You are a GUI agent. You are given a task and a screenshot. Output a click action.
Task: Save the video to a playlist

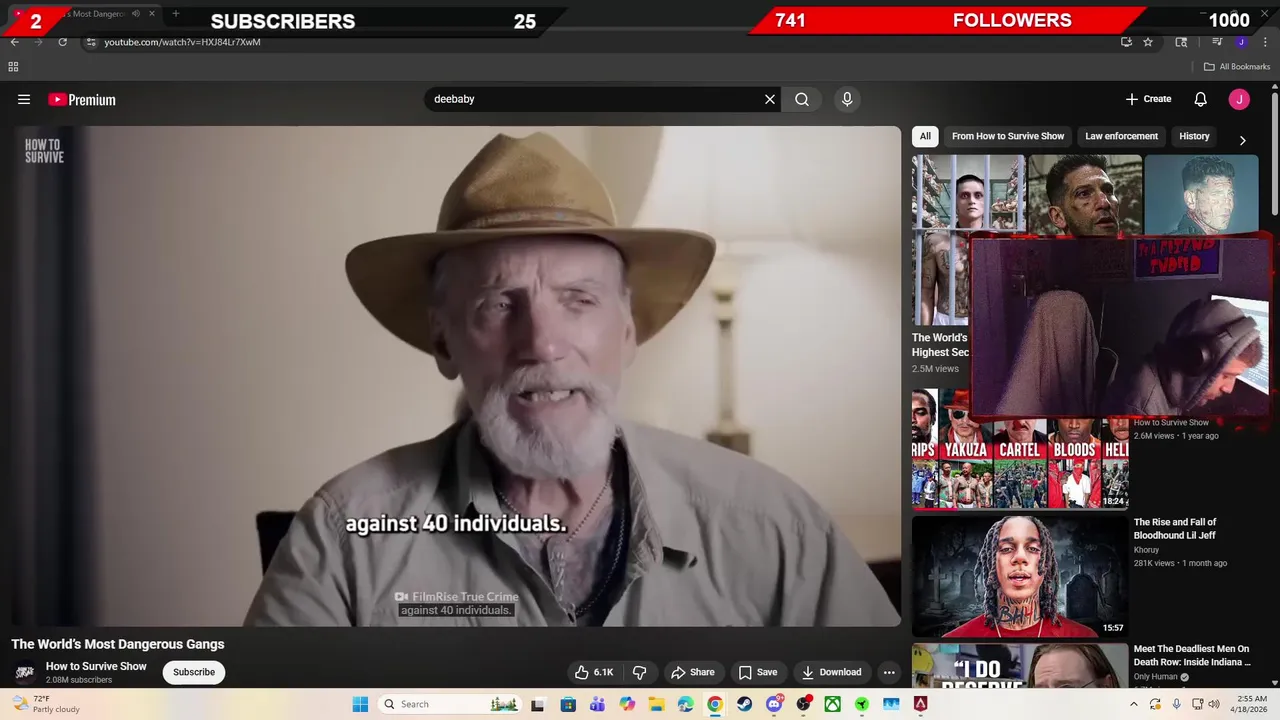point(757,672)
